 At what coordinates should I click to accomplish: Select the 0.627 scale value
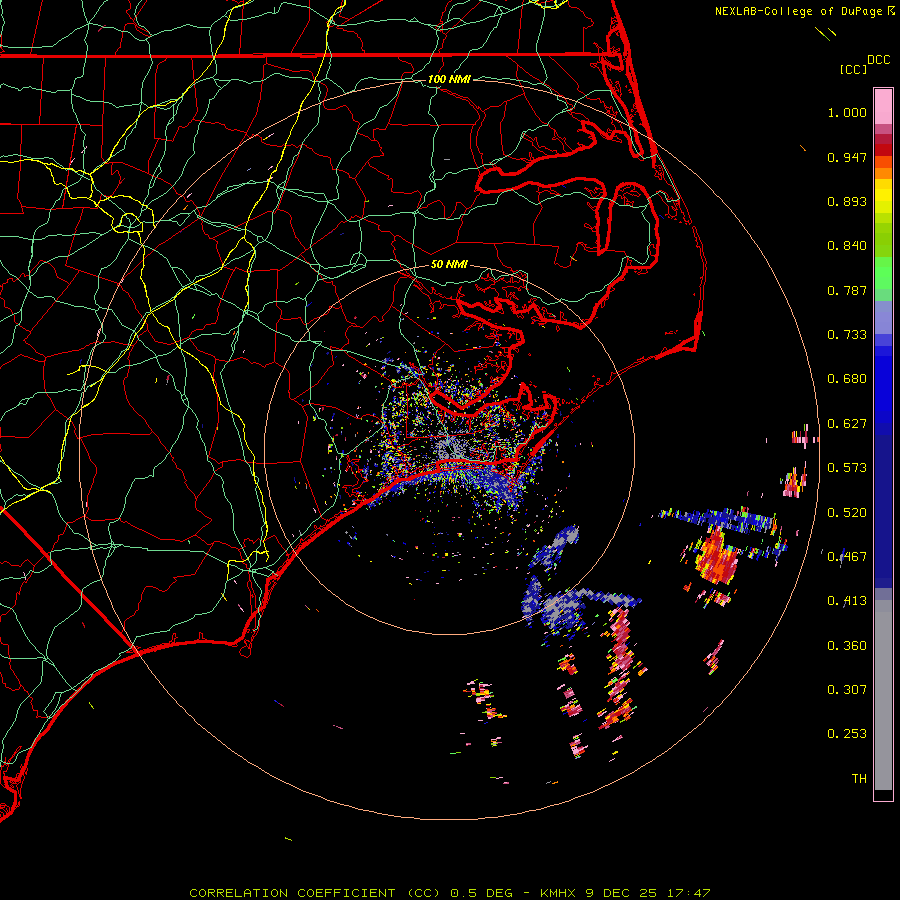click(847, 424)
